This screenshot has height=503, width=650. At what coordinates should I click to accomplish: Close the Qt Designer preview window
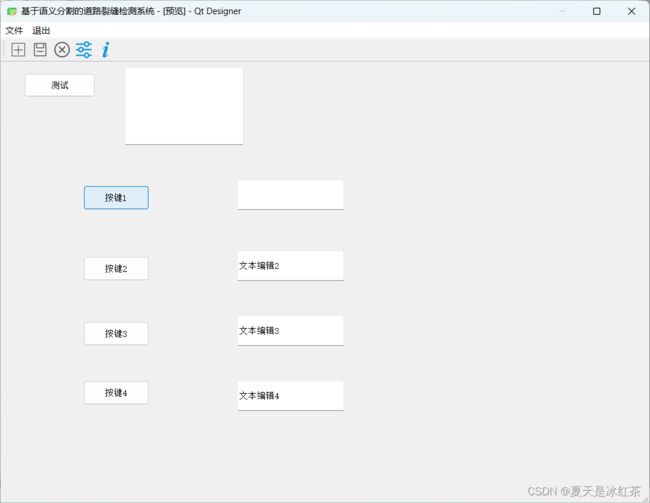(631, 11)
